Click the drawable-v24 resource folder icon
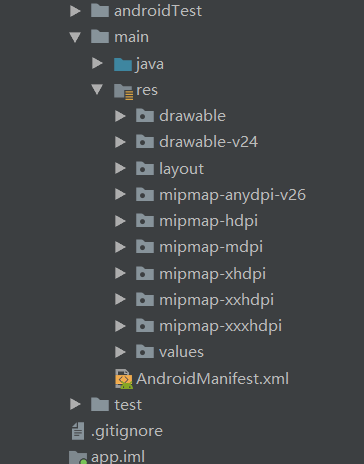The image size is (364, 464). (145, 142)
